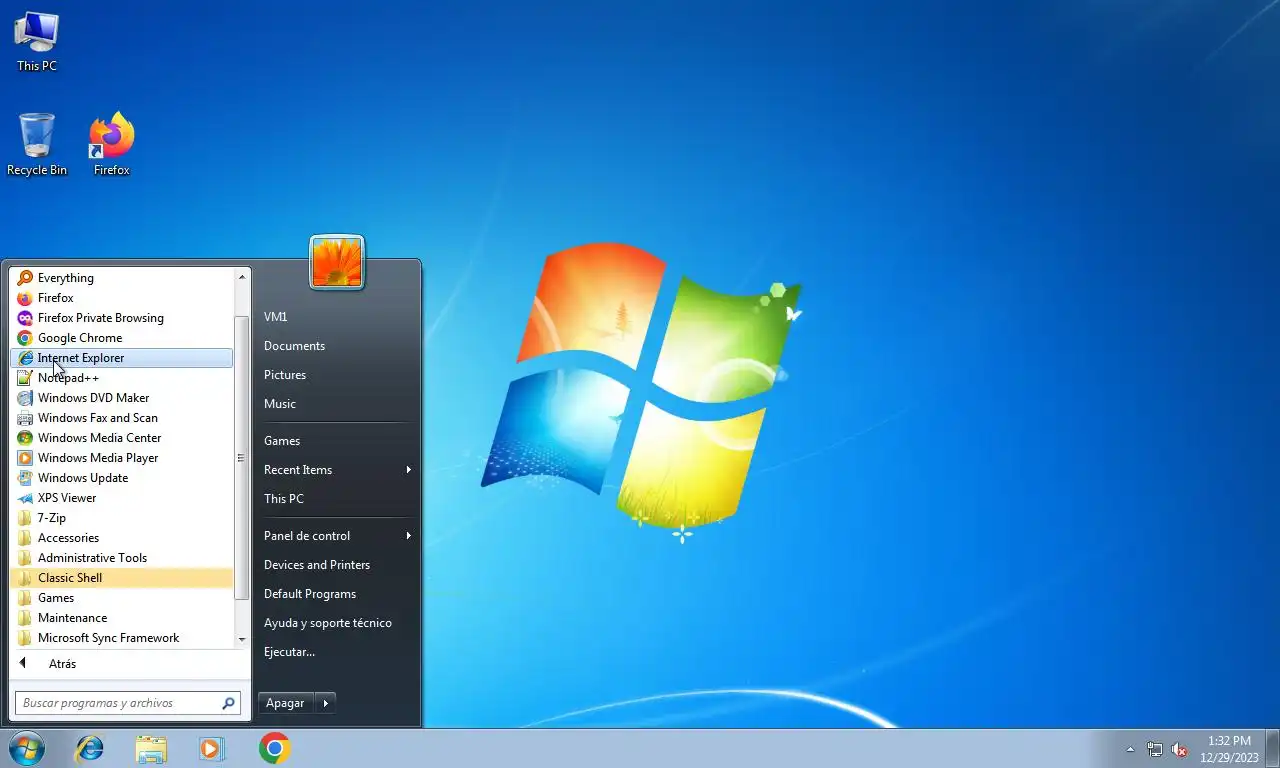Expand the Panel de control submenu
The image size is (1280, 768).
click(336, 536)
